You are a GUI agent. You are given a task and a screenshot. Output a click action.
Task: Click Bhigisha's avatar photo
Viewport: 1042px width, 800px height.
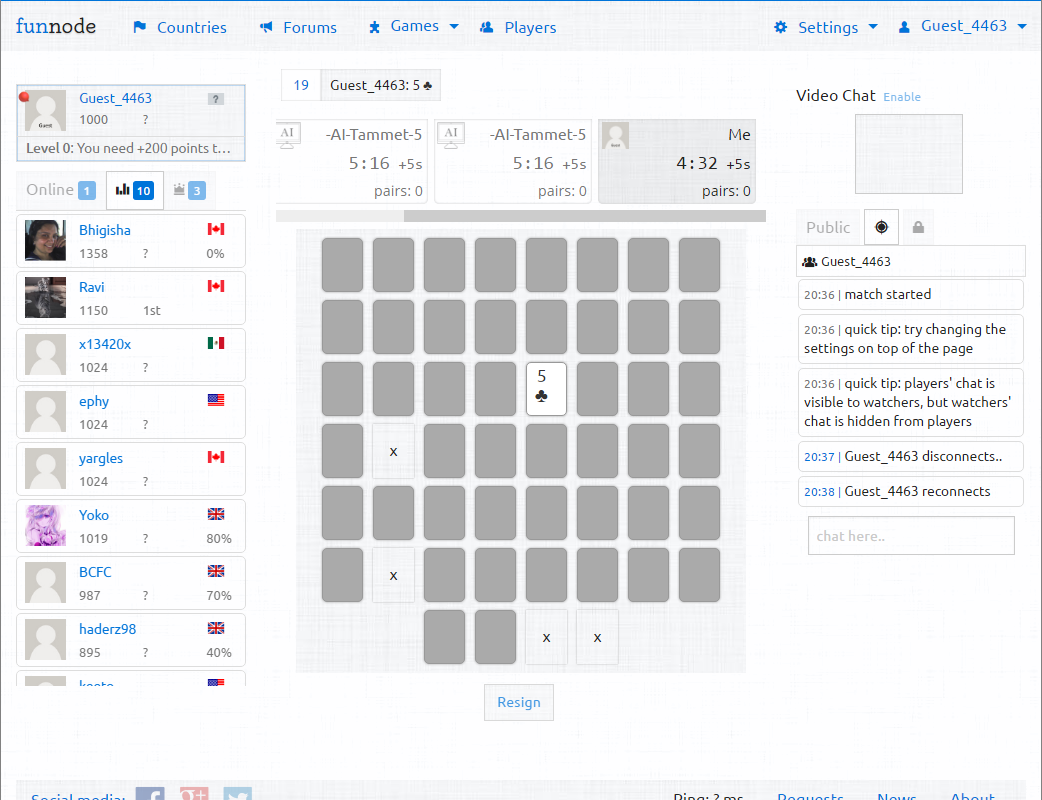point(45,240)
